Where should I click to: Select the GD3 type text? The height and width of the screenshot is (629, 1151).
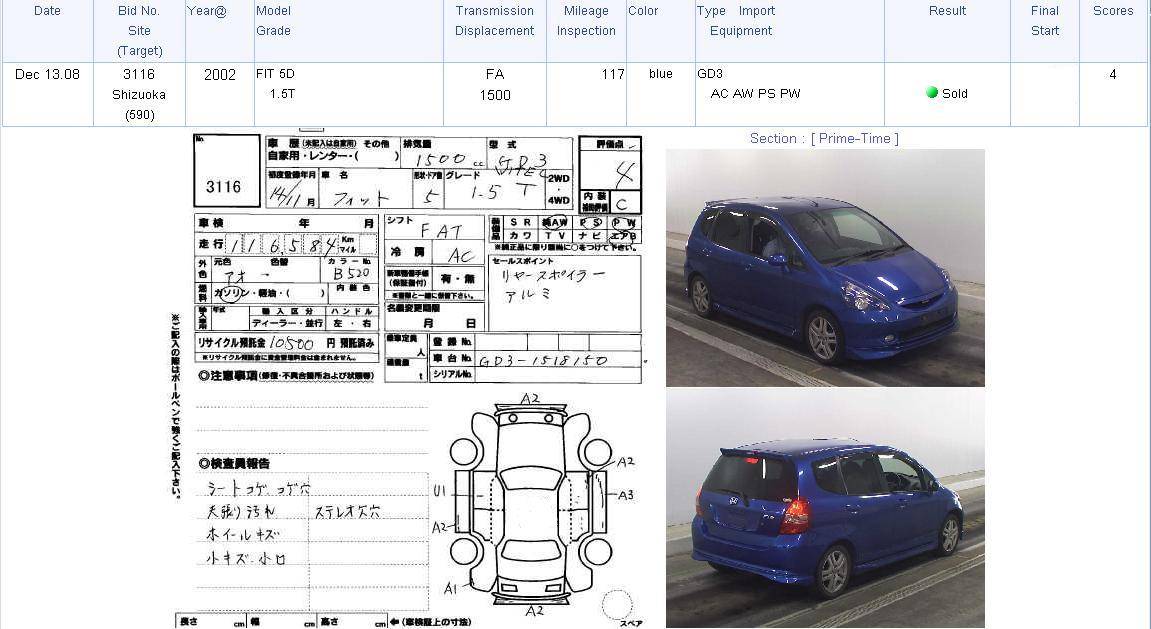710,74
